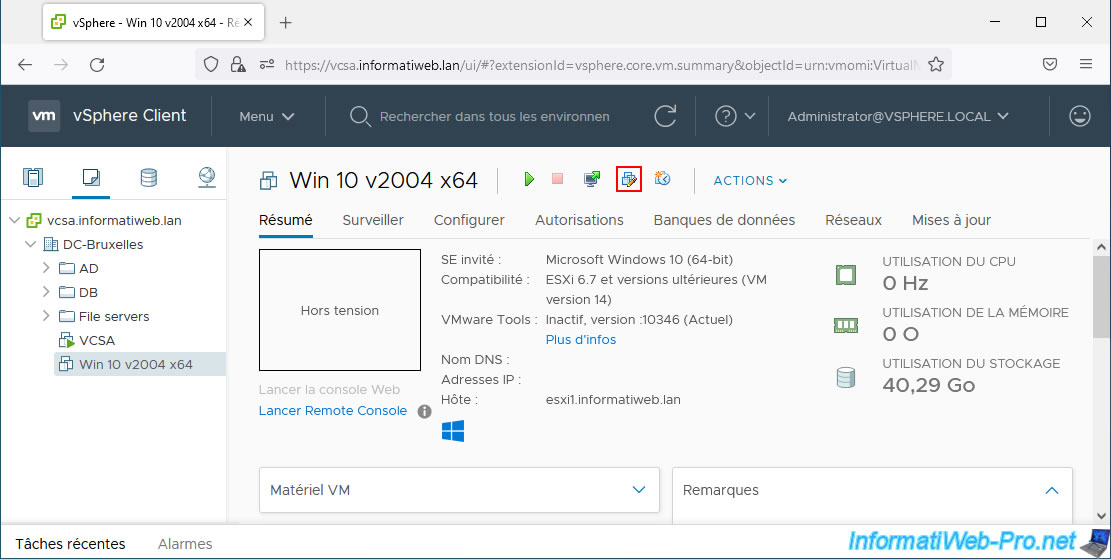Click the info icon beside Lancer Remote Console

pyautogui.click(x=424, y=411)
